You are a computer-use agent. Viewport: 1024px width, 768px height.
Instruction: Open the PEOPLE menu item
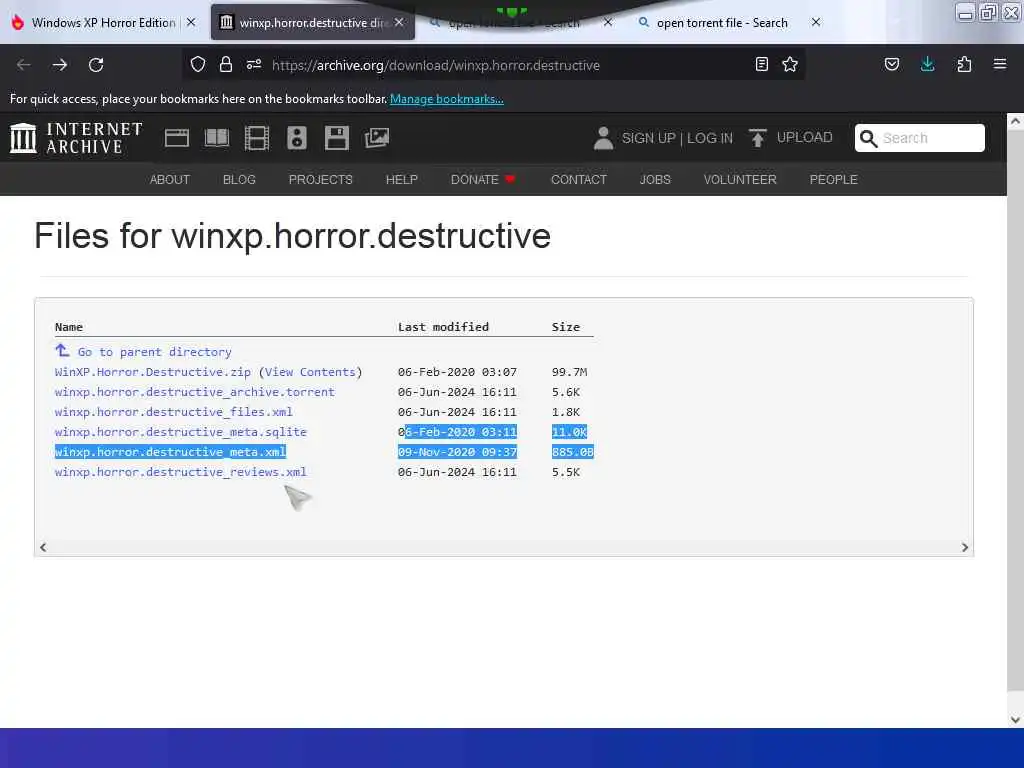click(833, 180)
